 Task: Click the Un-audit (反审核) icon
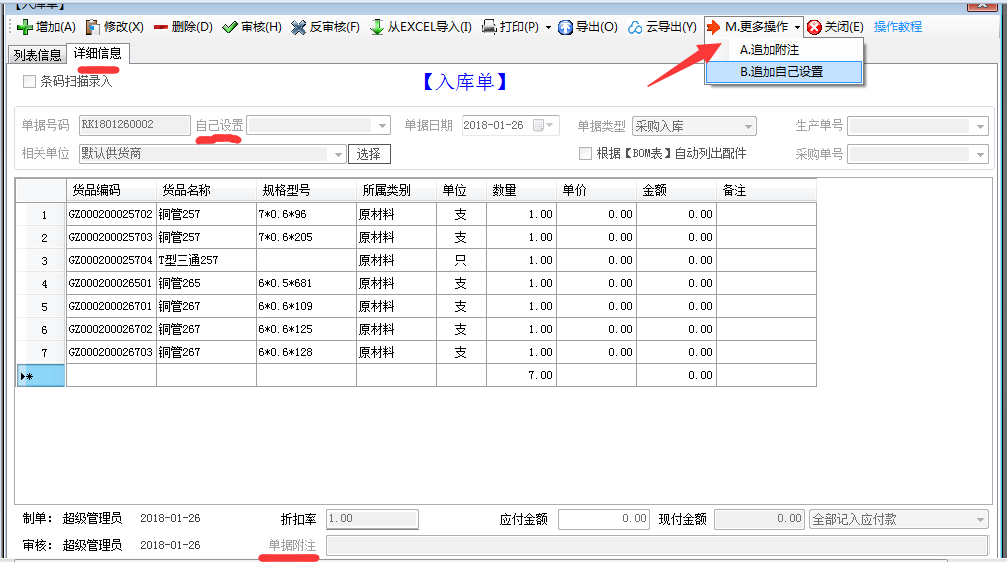pos(299,27)
